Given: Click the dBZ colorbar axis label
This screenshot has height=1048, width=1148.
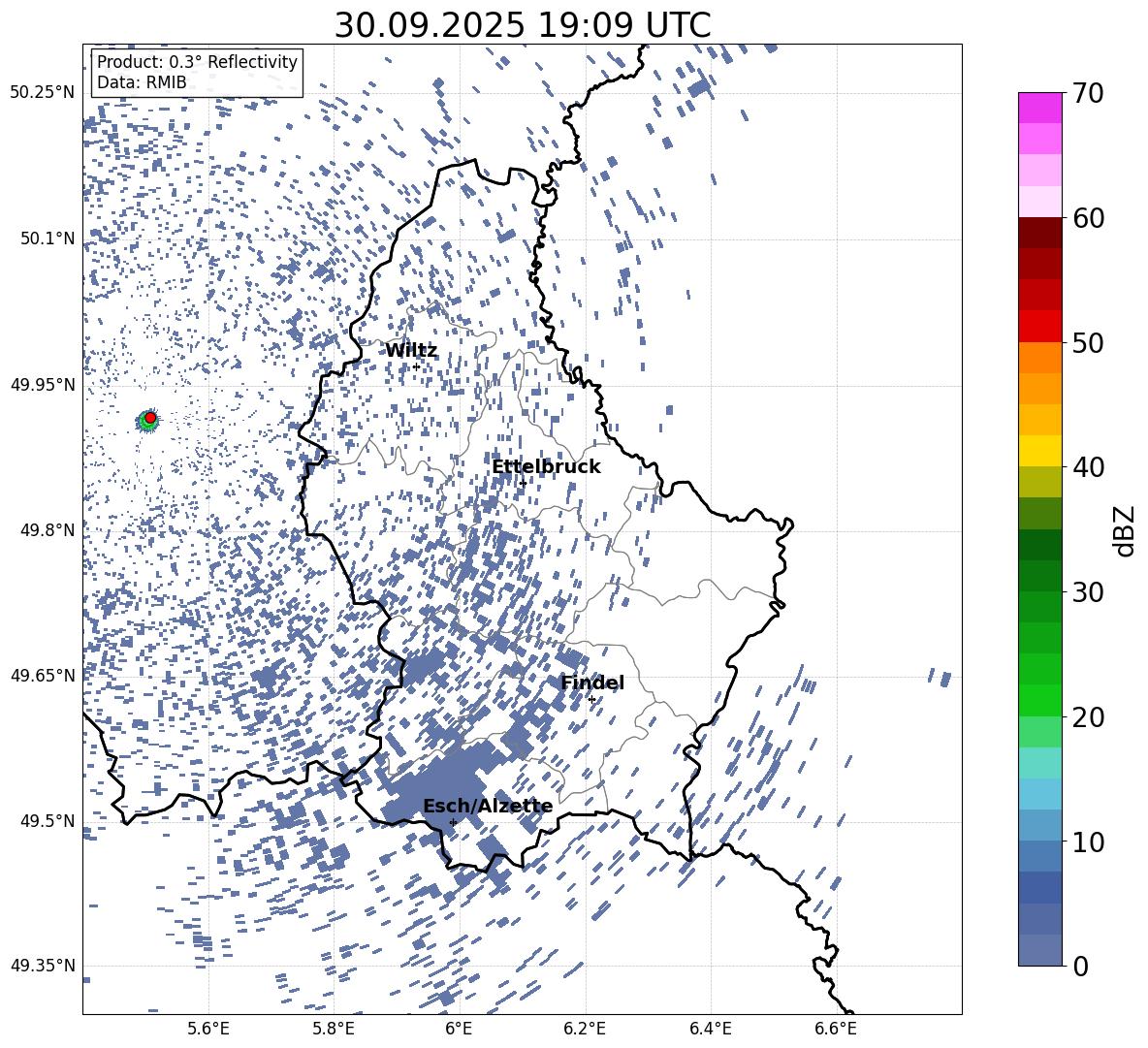Looking at the screenshot, I should point(1125,530).
